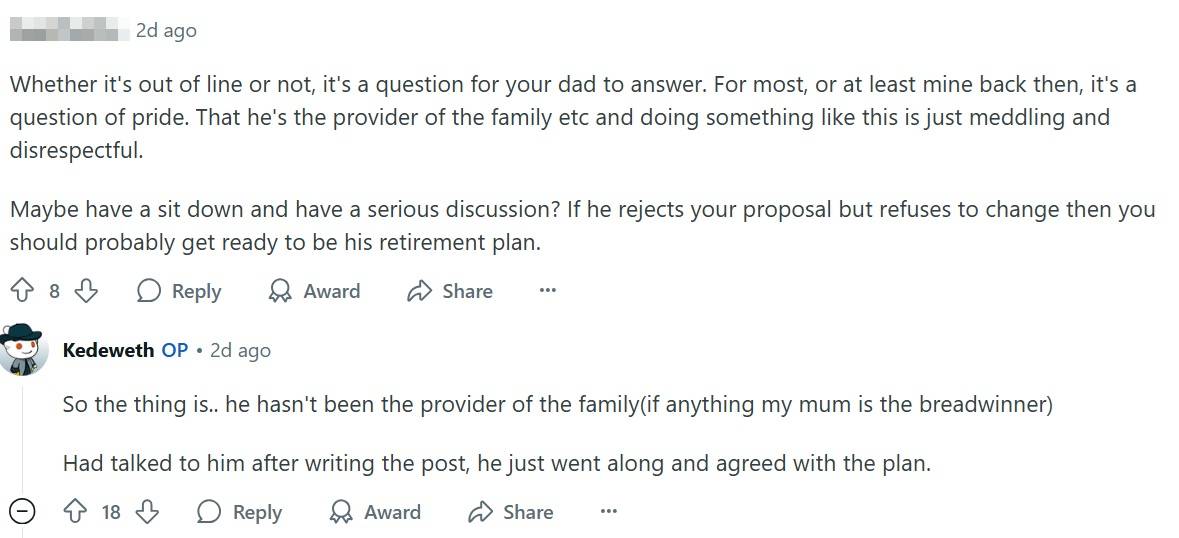Give an Award to the top comment
The height and width of the screenshot is (538, 1179).
[314, 291]
